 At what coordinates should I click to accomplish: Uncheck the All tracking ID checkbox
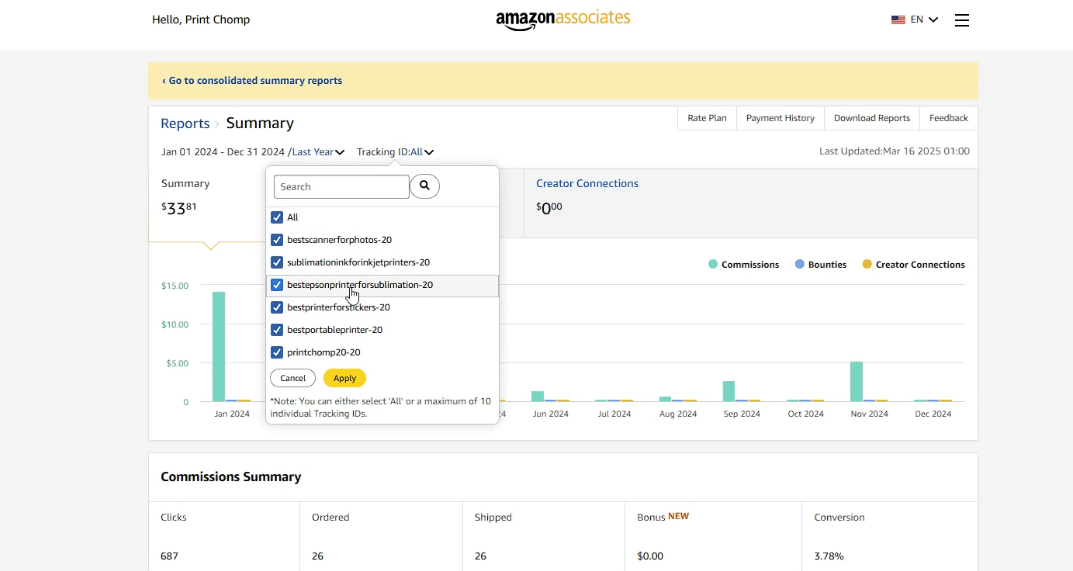(x=276, y=217)
